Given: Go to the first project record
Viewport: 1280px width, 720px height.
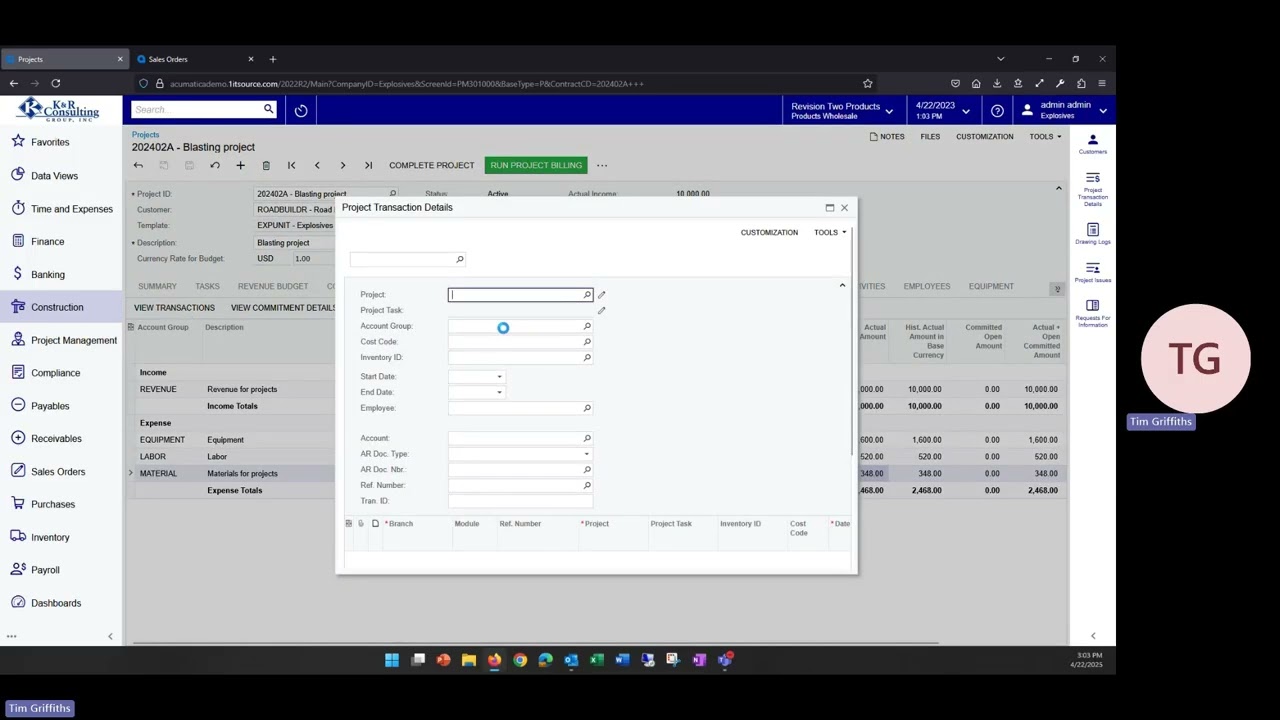Looking at the screenshot, I should coord(291,165).
